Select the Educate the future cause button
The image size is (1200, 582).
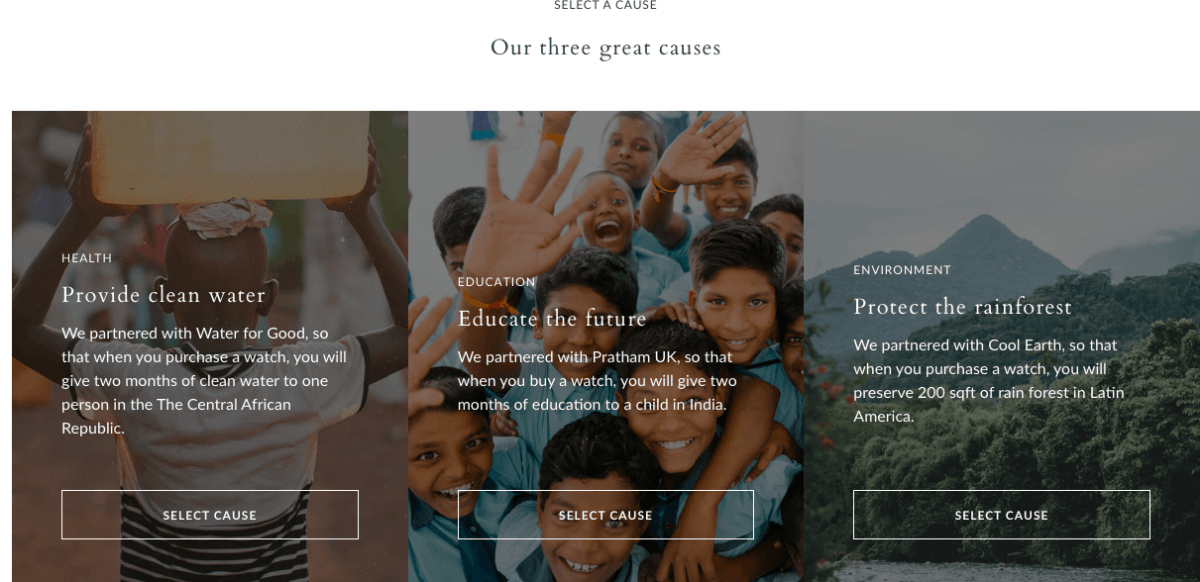point(606,515)
